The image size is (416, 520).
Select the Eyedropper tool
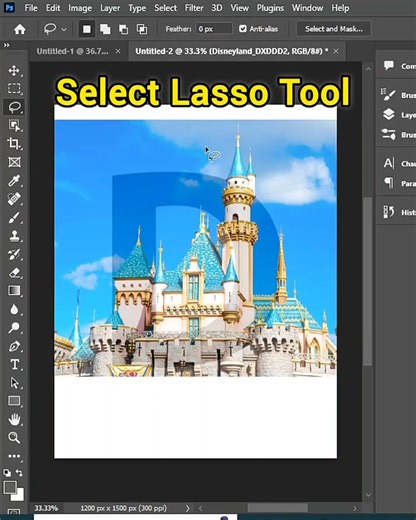[14, 181]
